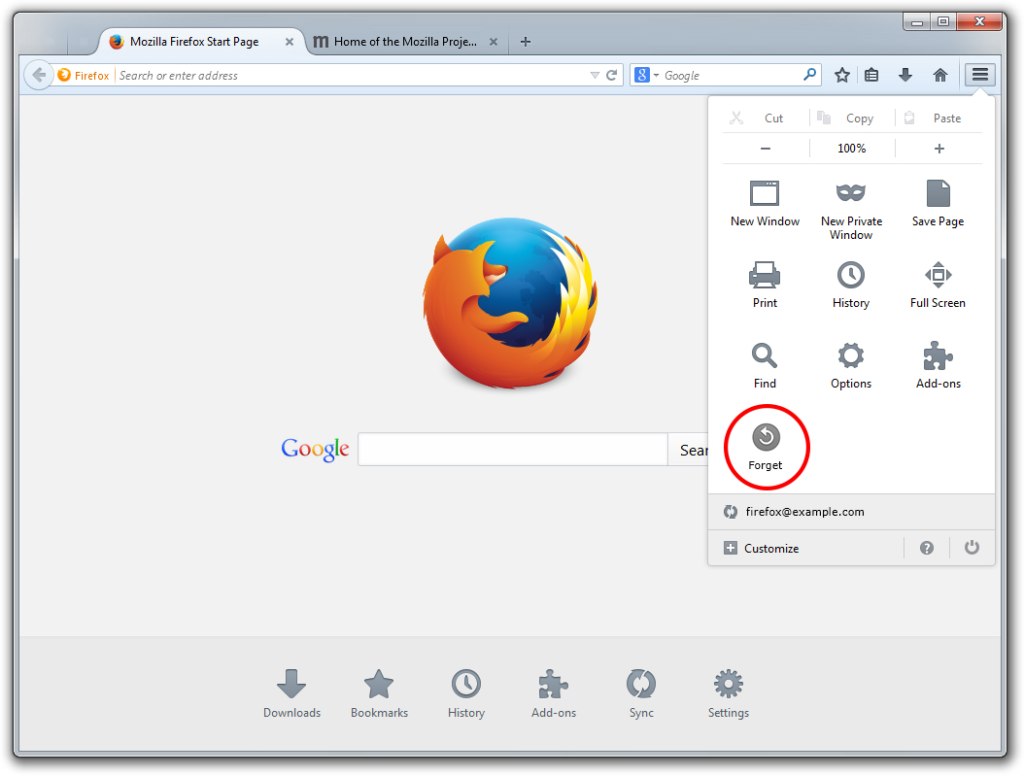Open Add-ons on the start page
The height and width of the screenshot is (776, 1024).
pyautogui.click(x=554, y=694)
